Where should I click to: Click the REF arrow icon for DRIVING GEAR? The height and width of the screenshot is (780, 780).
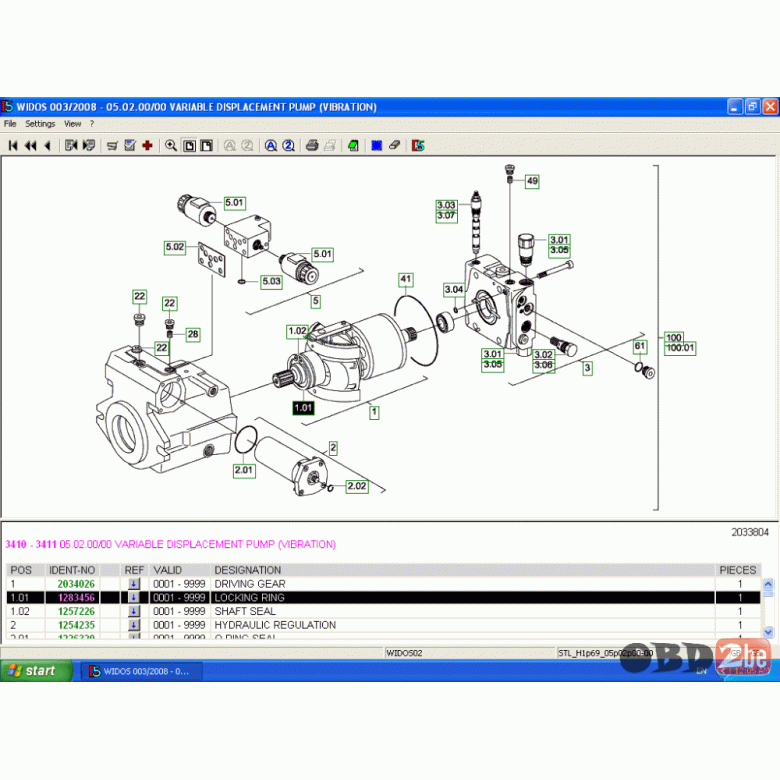(x=134, y=584)
